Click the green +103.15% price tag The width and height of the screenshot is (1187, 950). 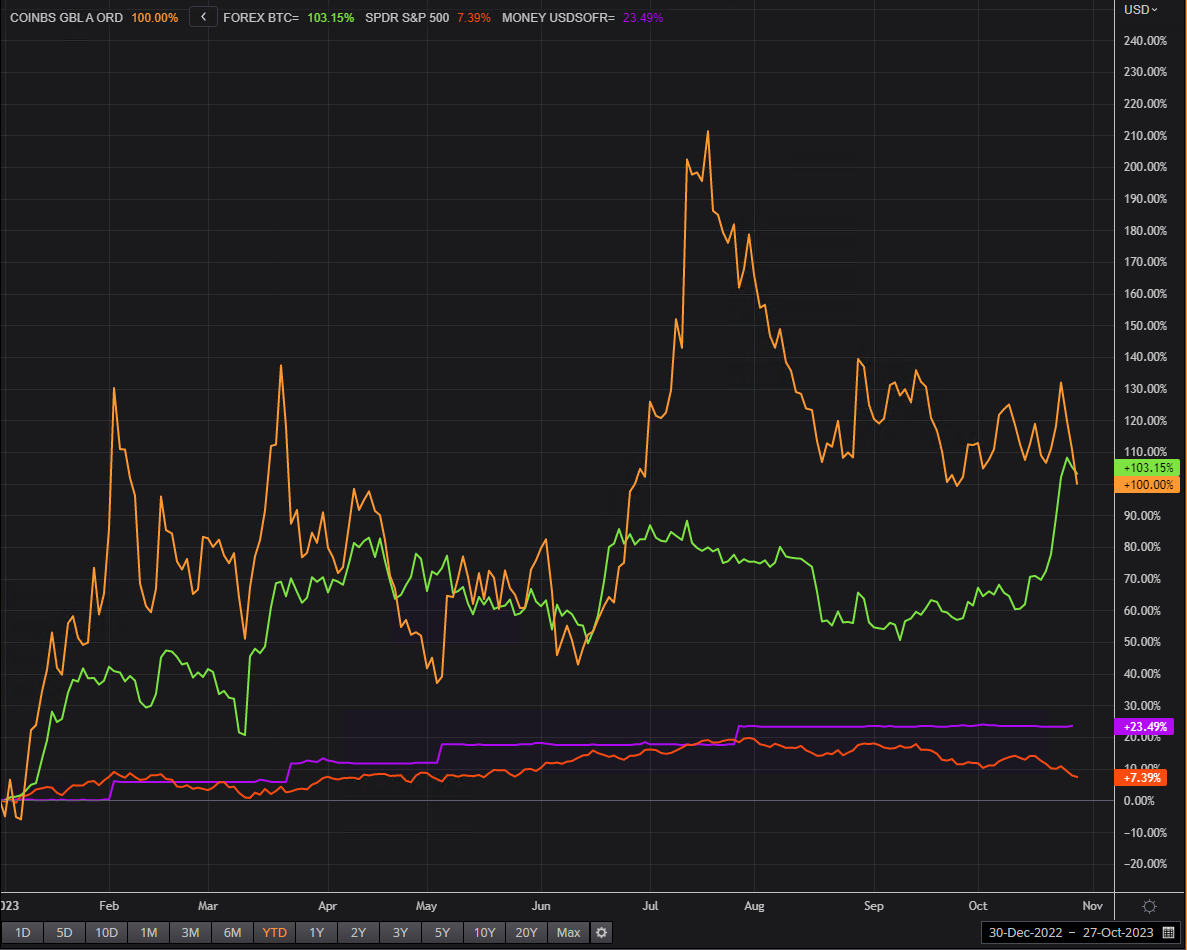pyautogui.click(x=1147, y=467)
